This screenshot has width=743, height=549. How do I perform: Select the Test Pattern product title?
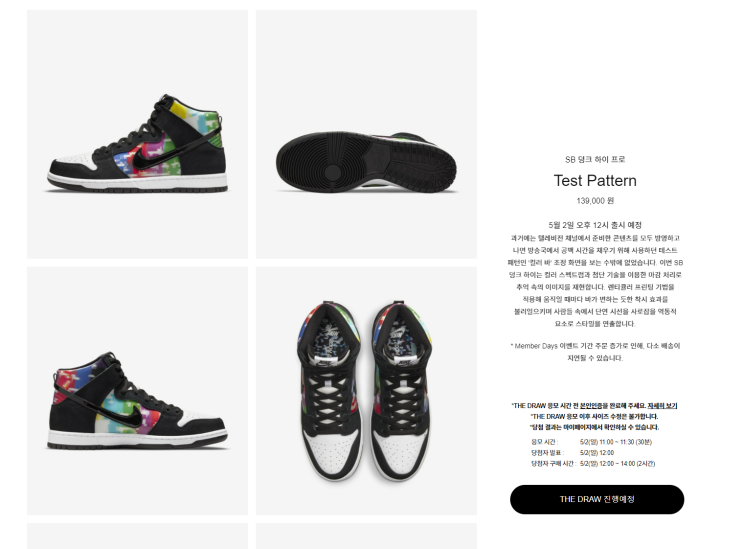[x=595, y=180]
